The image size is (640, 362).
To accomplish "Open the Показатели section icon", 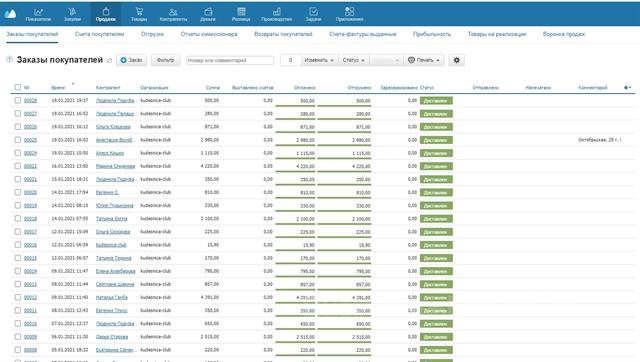I will point(38,11).
